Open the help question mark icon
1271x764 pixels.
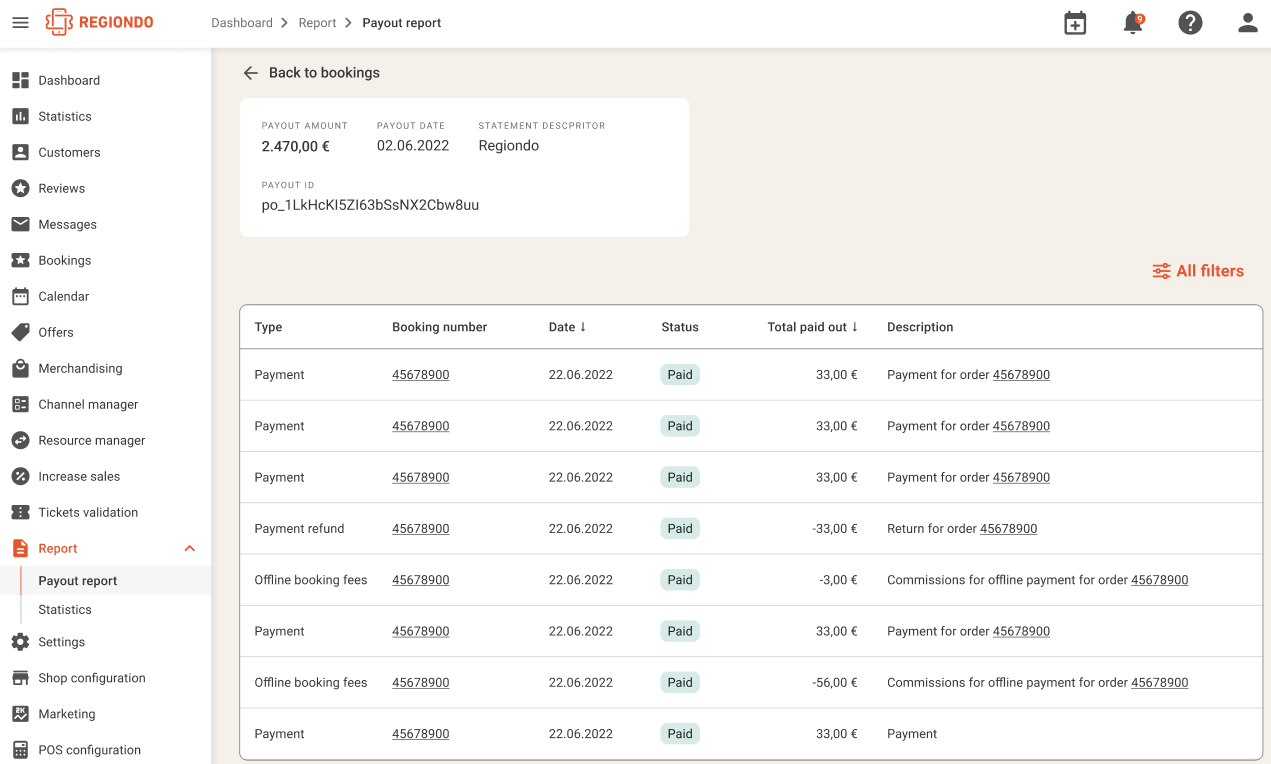[1190, 23]
